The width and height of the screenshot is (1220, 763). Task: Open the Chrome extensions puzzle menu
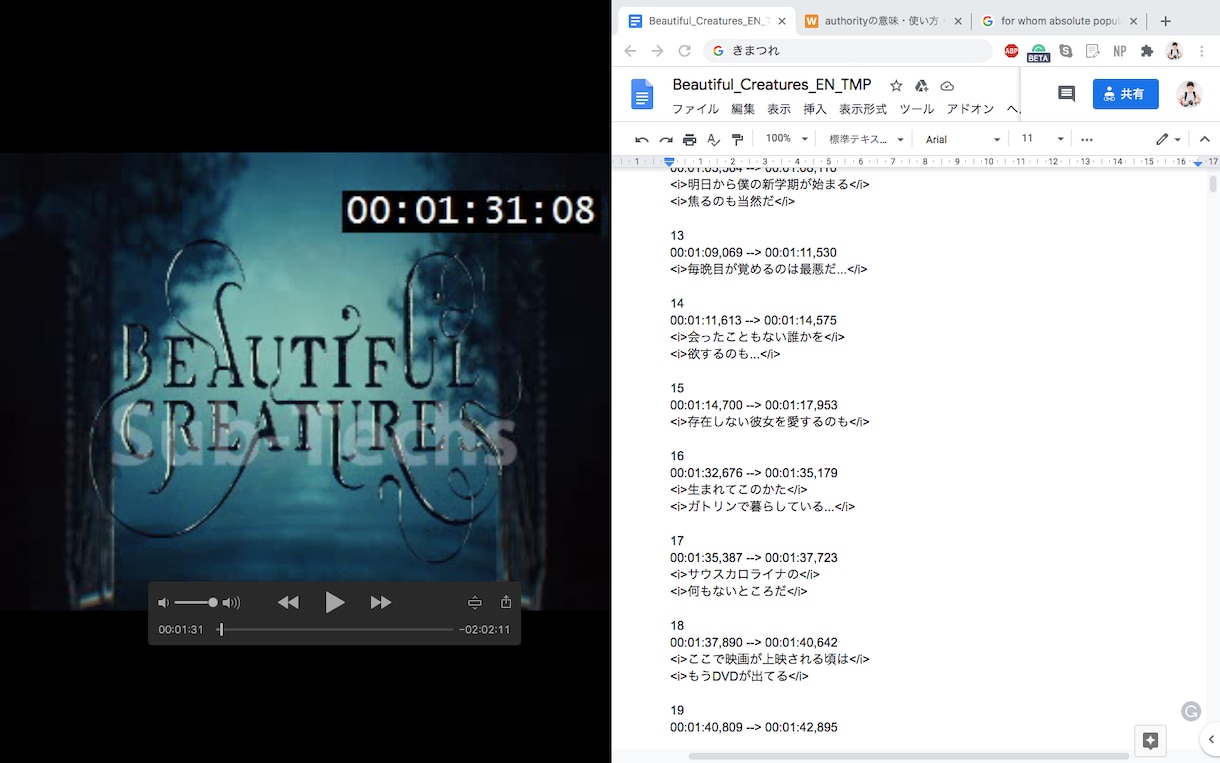(1147, 51)
